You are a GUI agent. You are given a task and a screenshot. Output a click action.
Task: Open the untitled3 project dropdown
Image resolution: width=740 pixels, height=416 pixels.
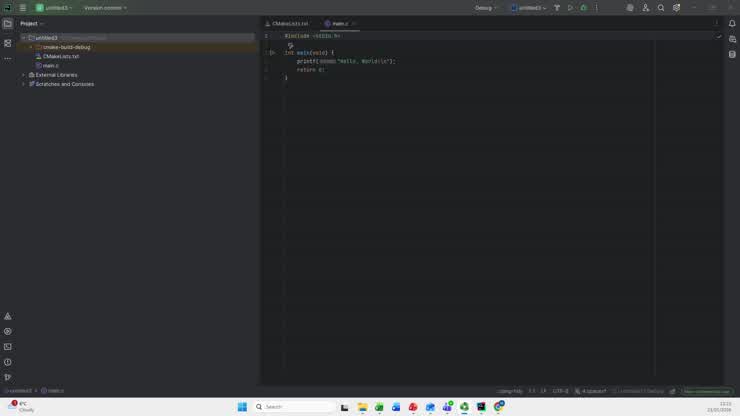coord(54,8)
